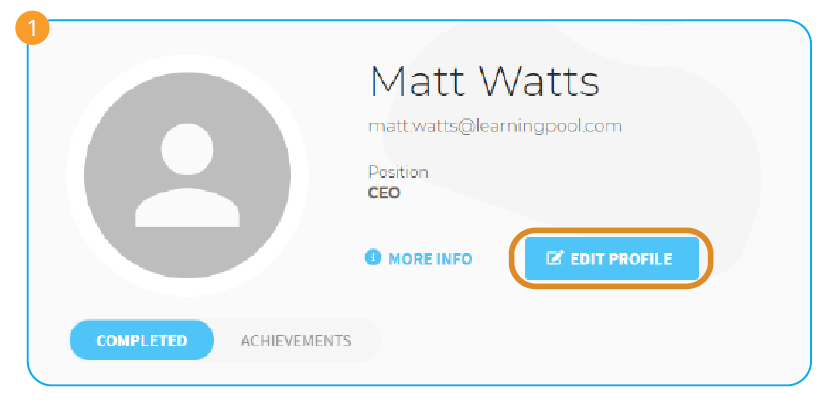
Task: Click the shoulders shape in the profile picture
Action: pyautogui.click(x=187, y=209)
